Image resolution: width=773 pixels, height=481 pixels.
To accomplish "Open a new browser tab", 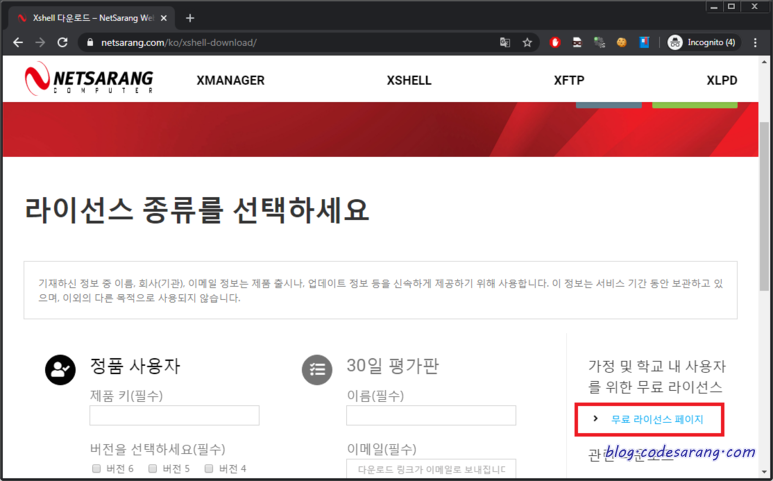I will [190, 18].
